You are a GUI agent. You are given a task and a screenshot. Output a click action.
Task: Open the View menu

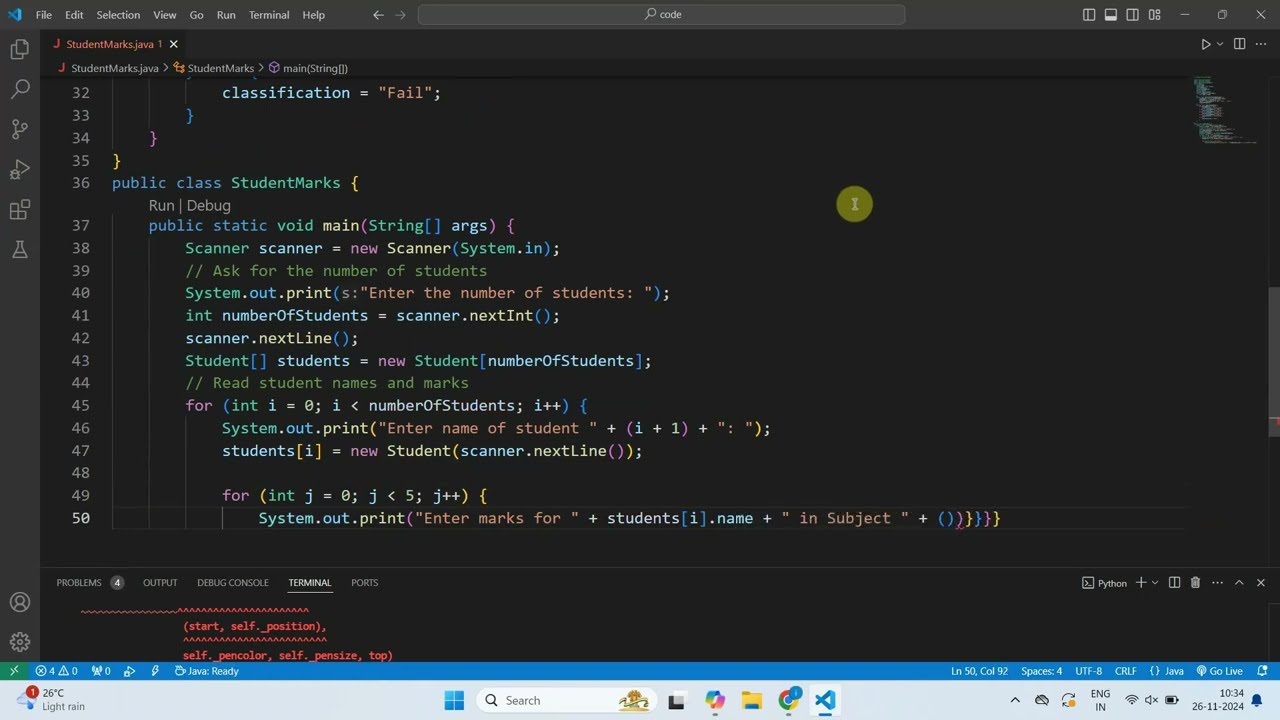point(165,15)
